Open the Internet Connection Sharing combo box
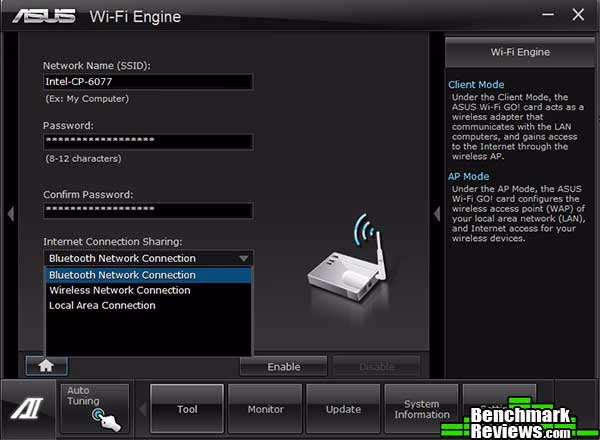 pyautogui.click(x=148, y=258)
